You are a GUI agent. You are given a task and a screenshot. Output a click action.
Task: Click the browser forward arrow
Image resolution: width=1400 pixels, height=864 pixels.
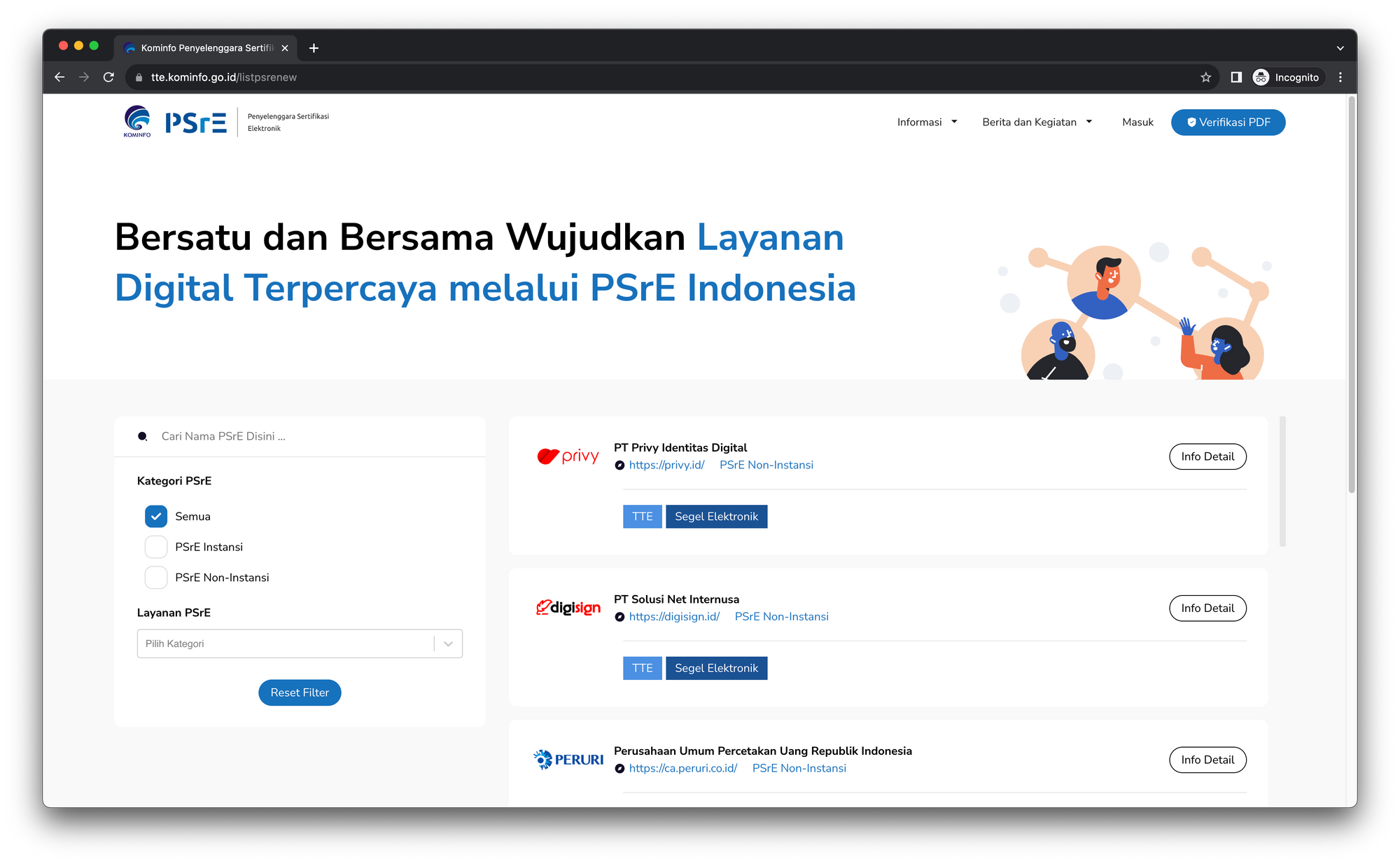(x=84, y=77)
